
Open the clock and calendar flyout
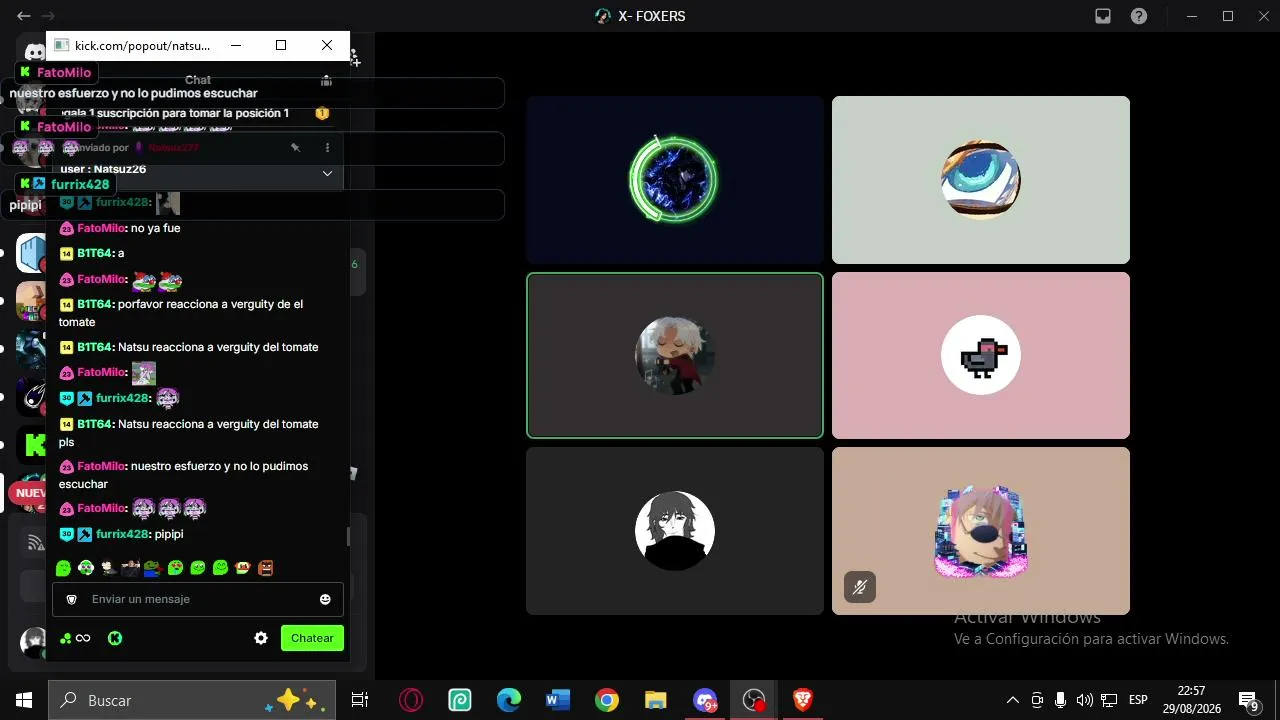point(1192,700)
